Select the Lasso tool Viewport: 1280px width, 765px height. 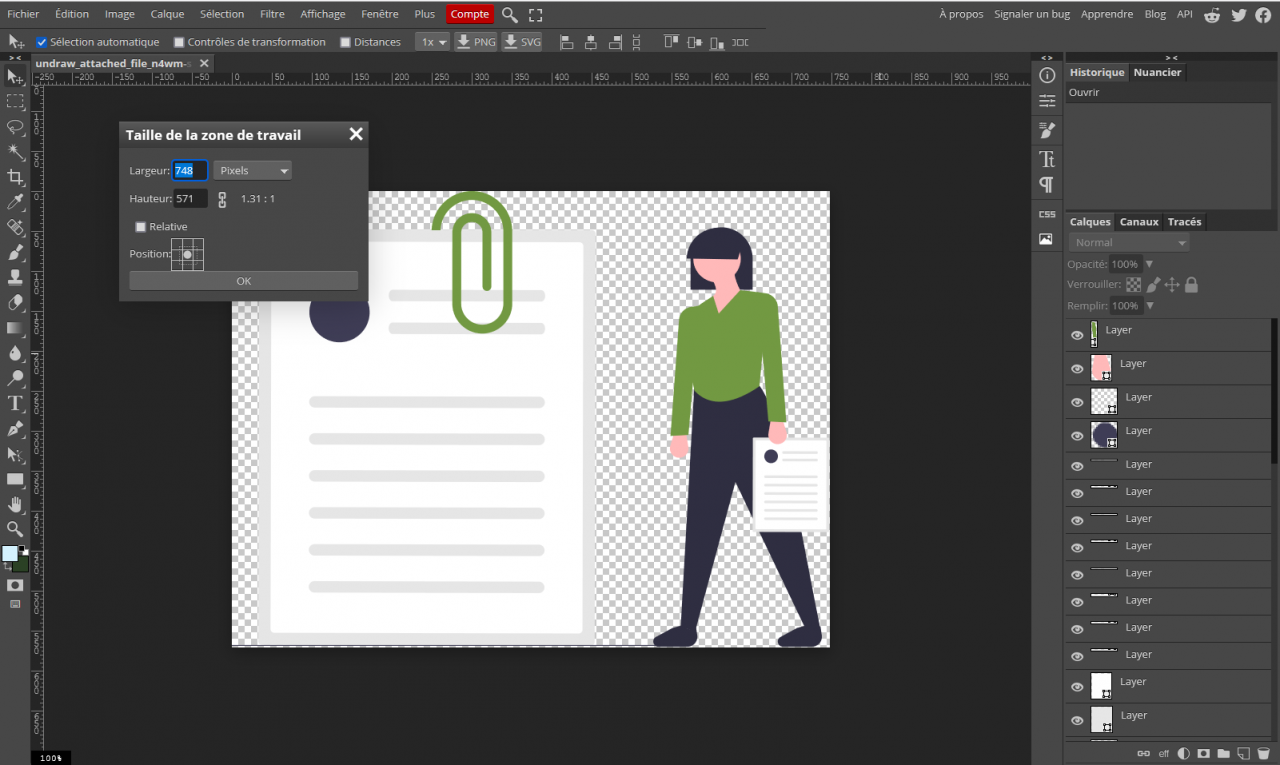pyautogui.click(x=15, y=127)
